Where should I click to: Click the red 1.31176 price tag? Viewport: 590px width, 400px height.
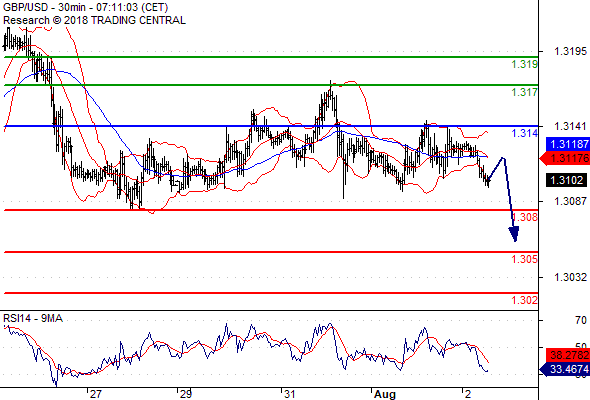coord(565,158)
